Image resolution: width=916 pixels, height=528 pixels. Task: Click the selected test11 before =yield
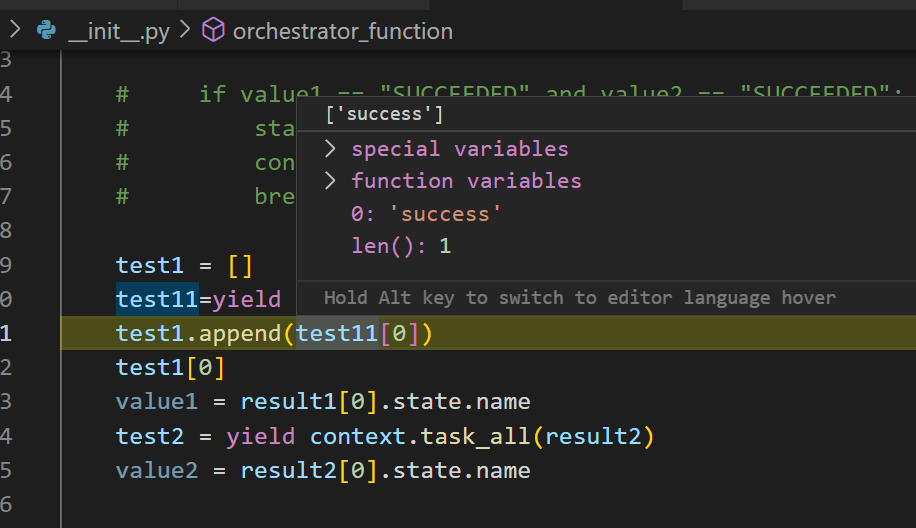pos(157,299)
